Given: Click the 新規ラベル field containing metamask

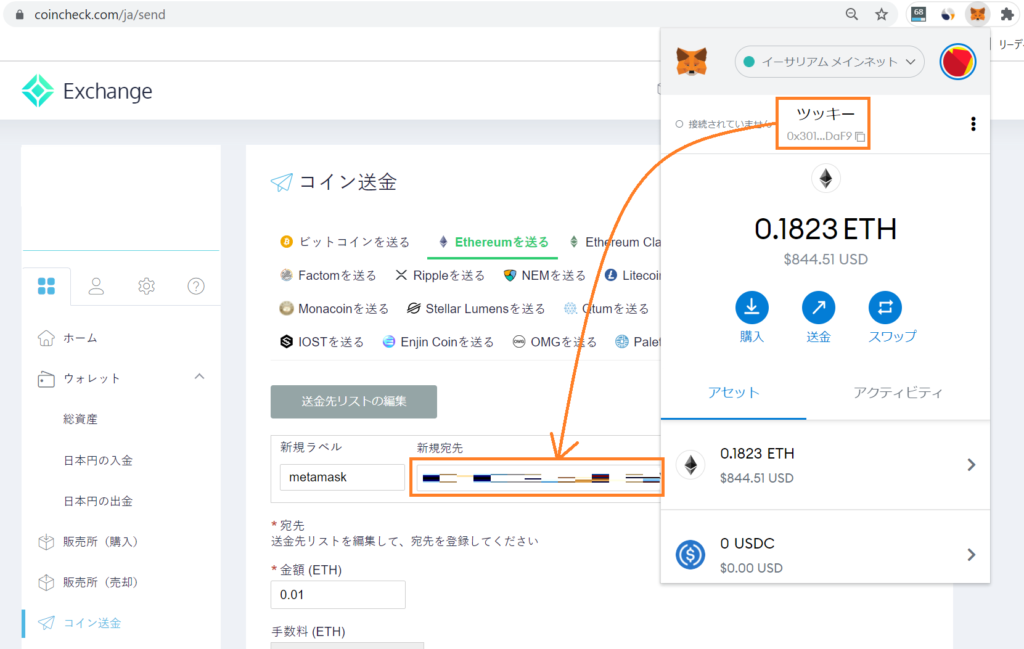Looking at the screenshot, I should [x=342, y=477].
